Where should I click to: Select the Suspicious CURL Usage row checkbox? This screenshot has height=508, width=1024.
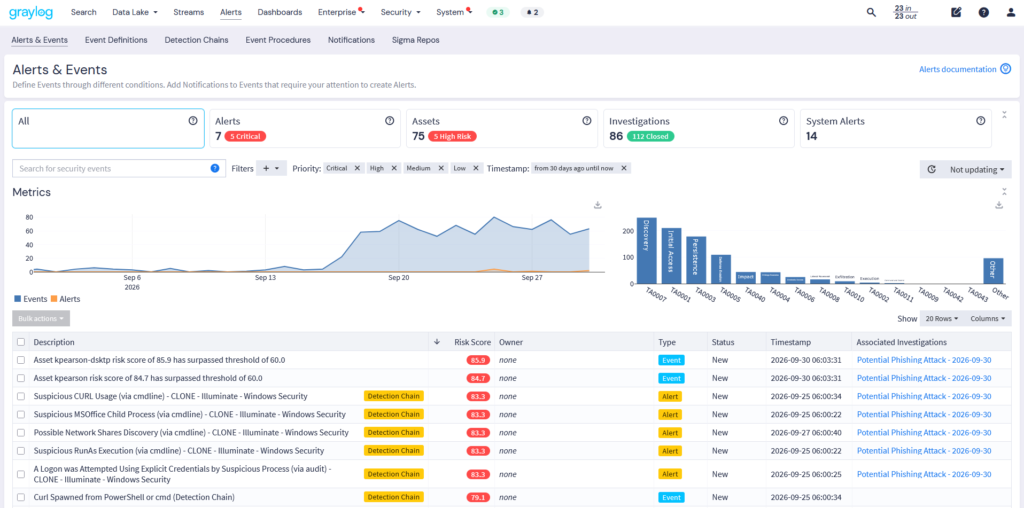tap(22, 396)
